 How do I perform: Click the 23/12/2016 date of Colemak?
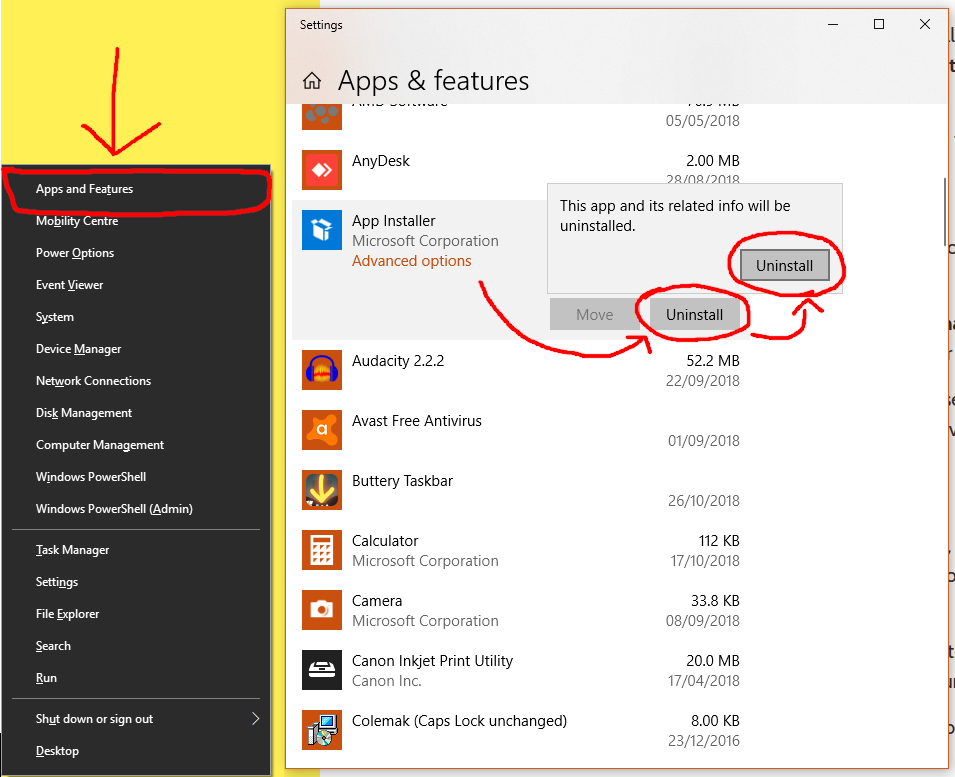click(x=703, y=741)
